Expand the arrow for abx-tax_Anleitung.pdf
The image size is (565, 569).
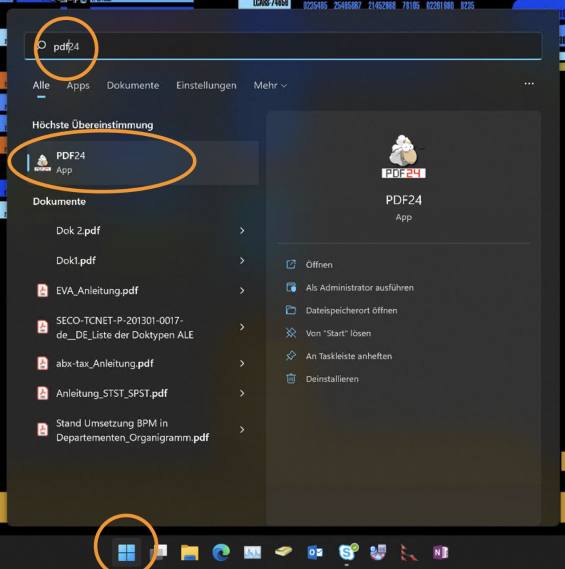(242, 363)
